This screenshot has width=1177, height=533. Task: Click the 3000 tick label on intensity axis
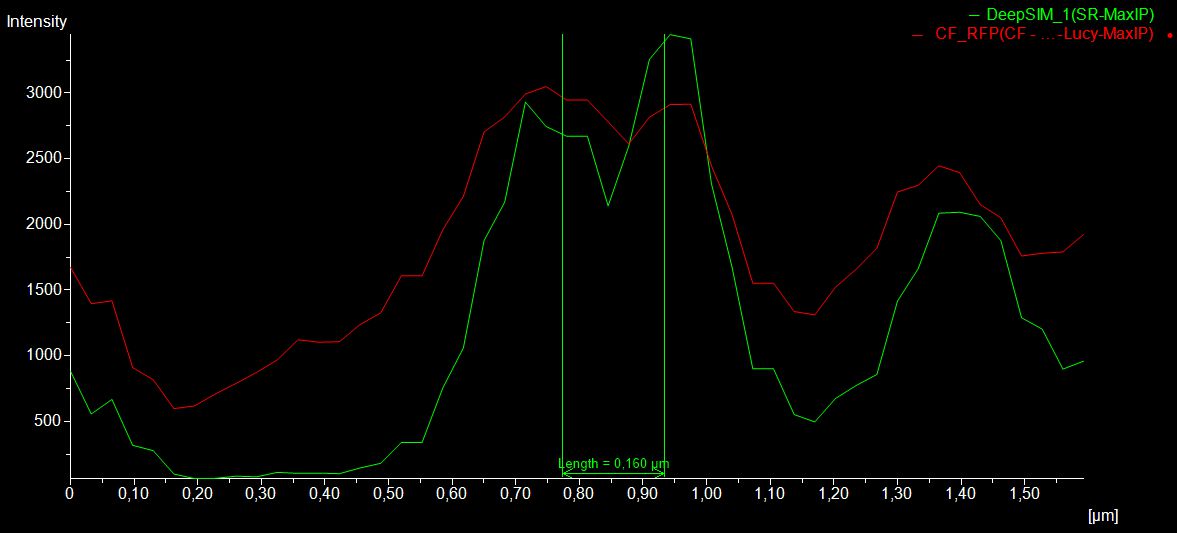coord(42,93)
